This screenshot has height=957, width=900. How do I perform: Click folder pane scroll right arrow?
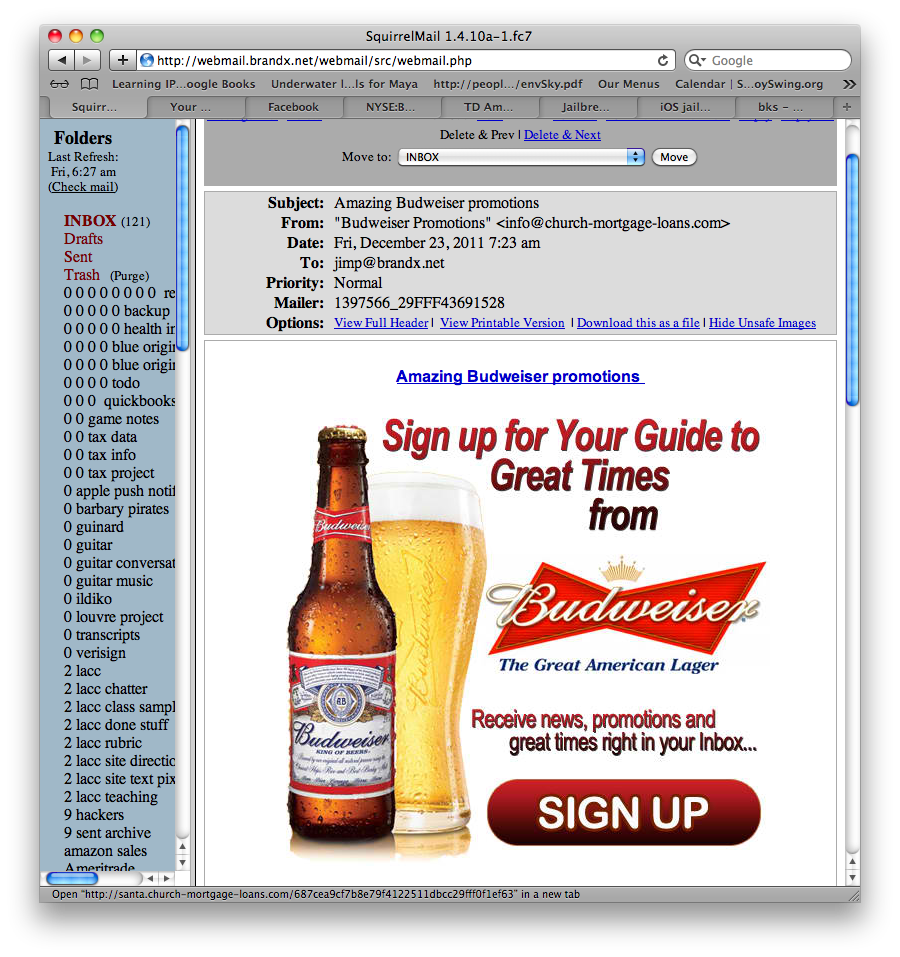pyautogui.click(x=166, y=878)
